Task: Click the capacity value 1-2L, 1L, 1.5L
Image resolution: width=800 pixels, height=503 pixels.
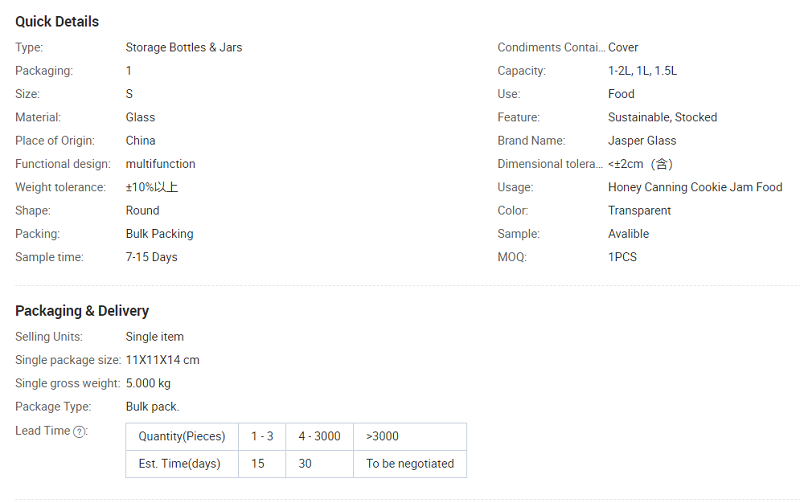Action: tap(643, 71)
